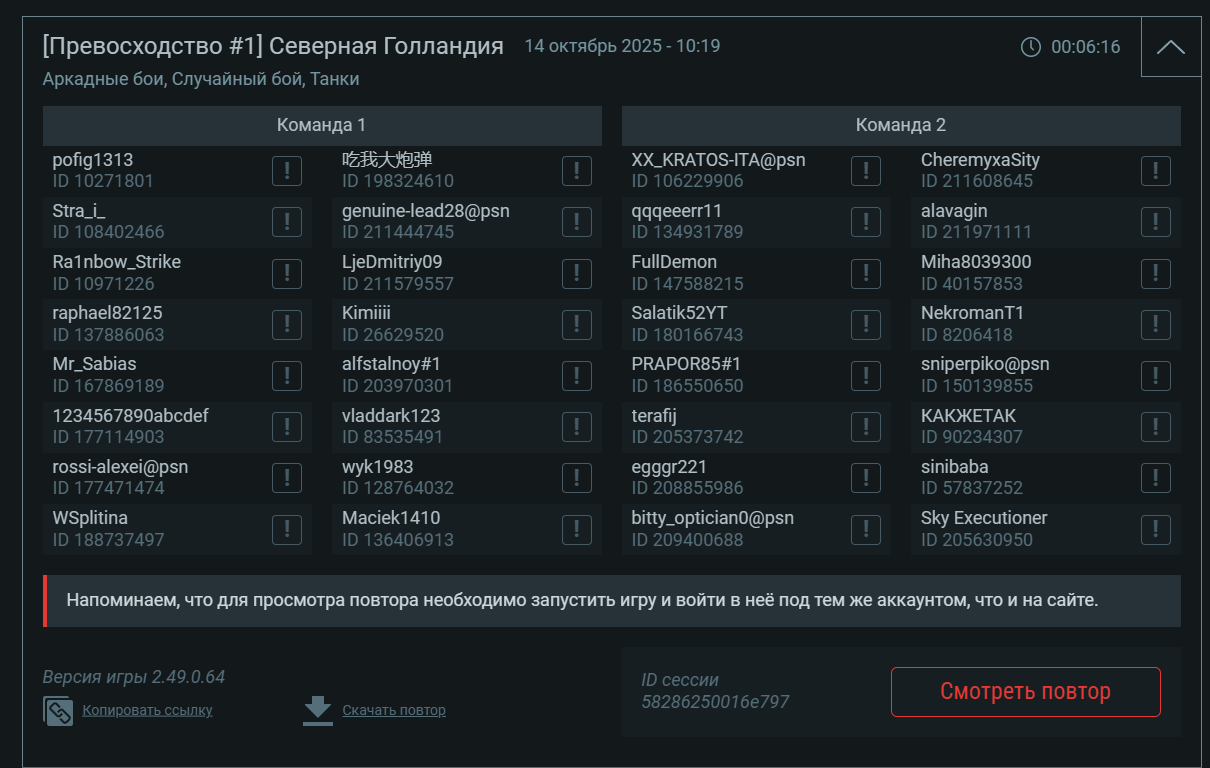Report player Maciek1410 via exclamation icon
The width and height of the screenshot is (1210, 768).
click(x=576, y=529)
